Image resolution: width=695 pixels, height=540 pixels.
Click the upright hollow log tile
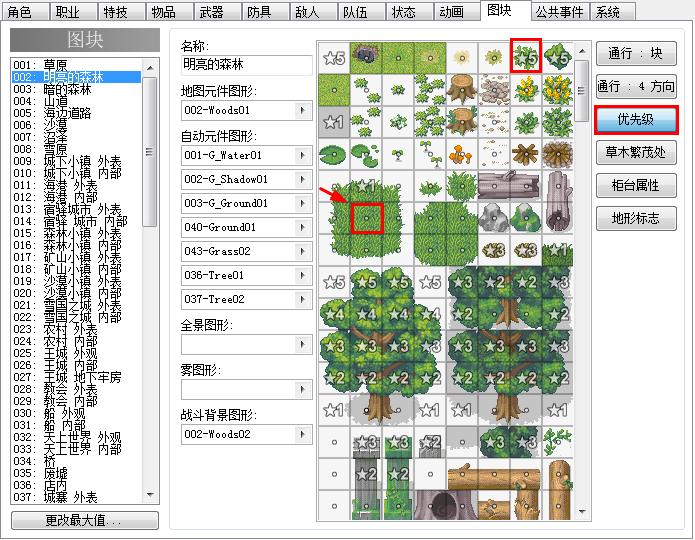(558, 202)
